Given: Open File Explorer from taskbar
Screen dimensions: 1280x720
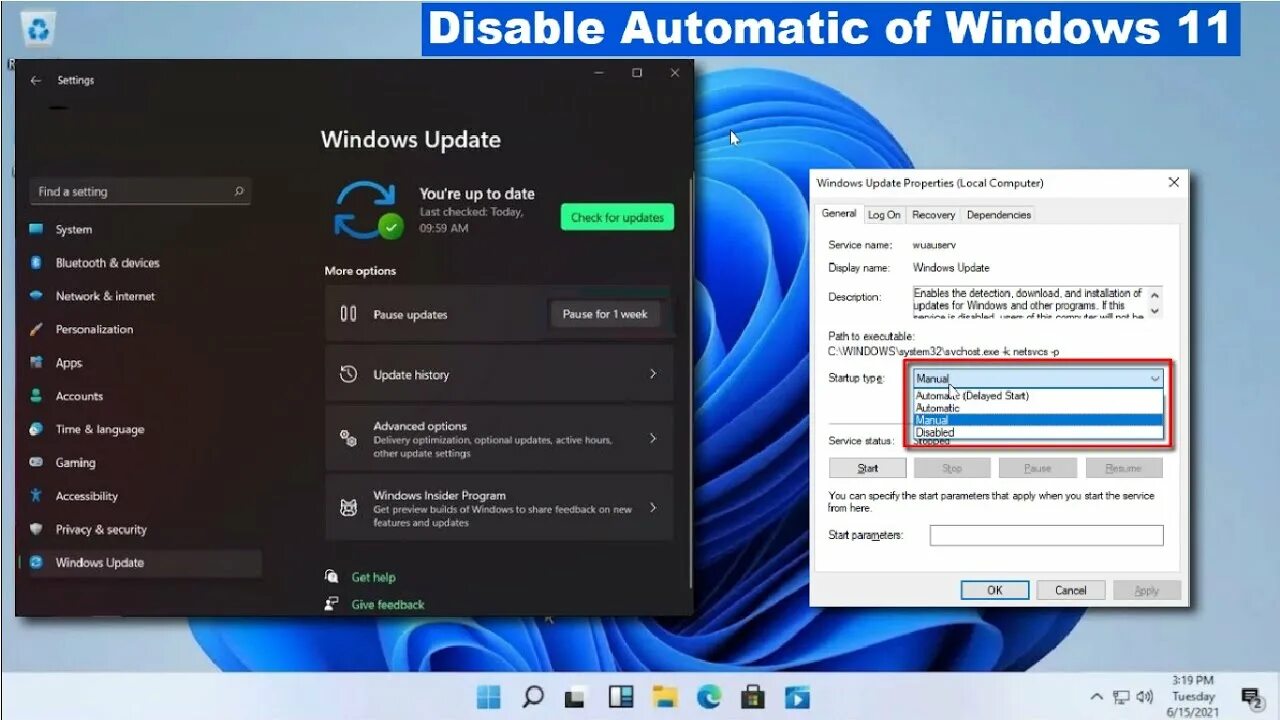Looking at the screenshot, I should pyautogui.click(x=665, y=697).
